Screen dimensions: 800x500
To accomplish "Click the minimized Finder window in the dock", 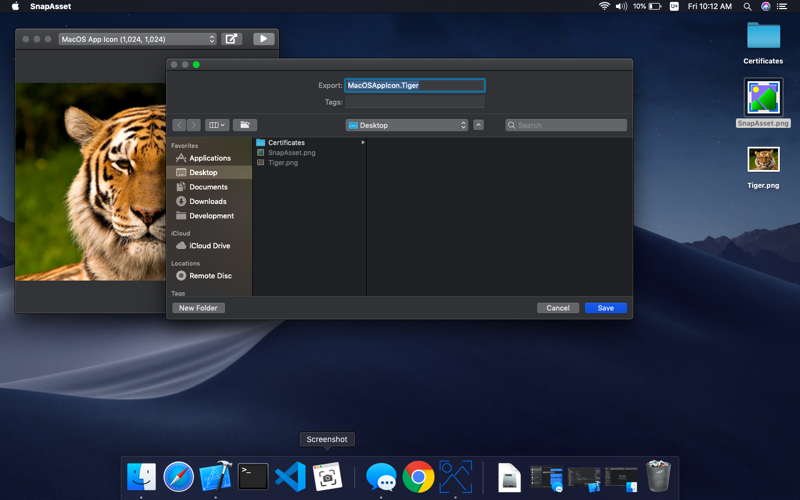I will (621, 480).
